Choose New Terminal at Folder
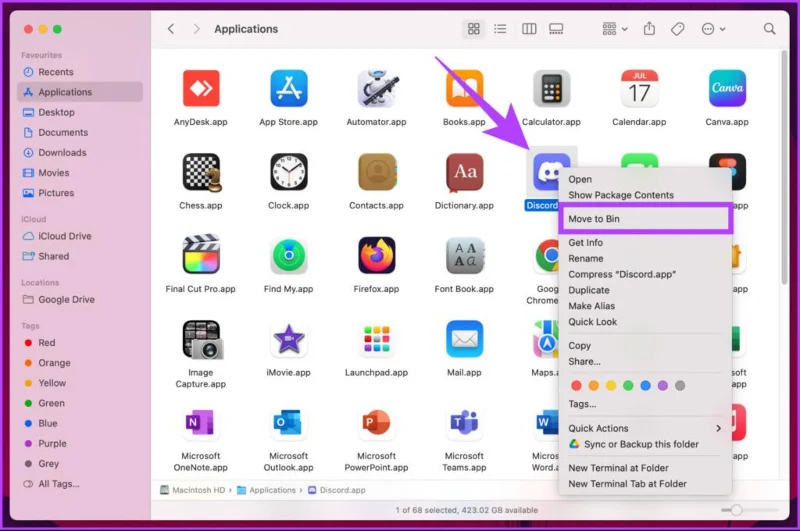The width and height of the screenshot is (800, 531). (x=645, y=468)
